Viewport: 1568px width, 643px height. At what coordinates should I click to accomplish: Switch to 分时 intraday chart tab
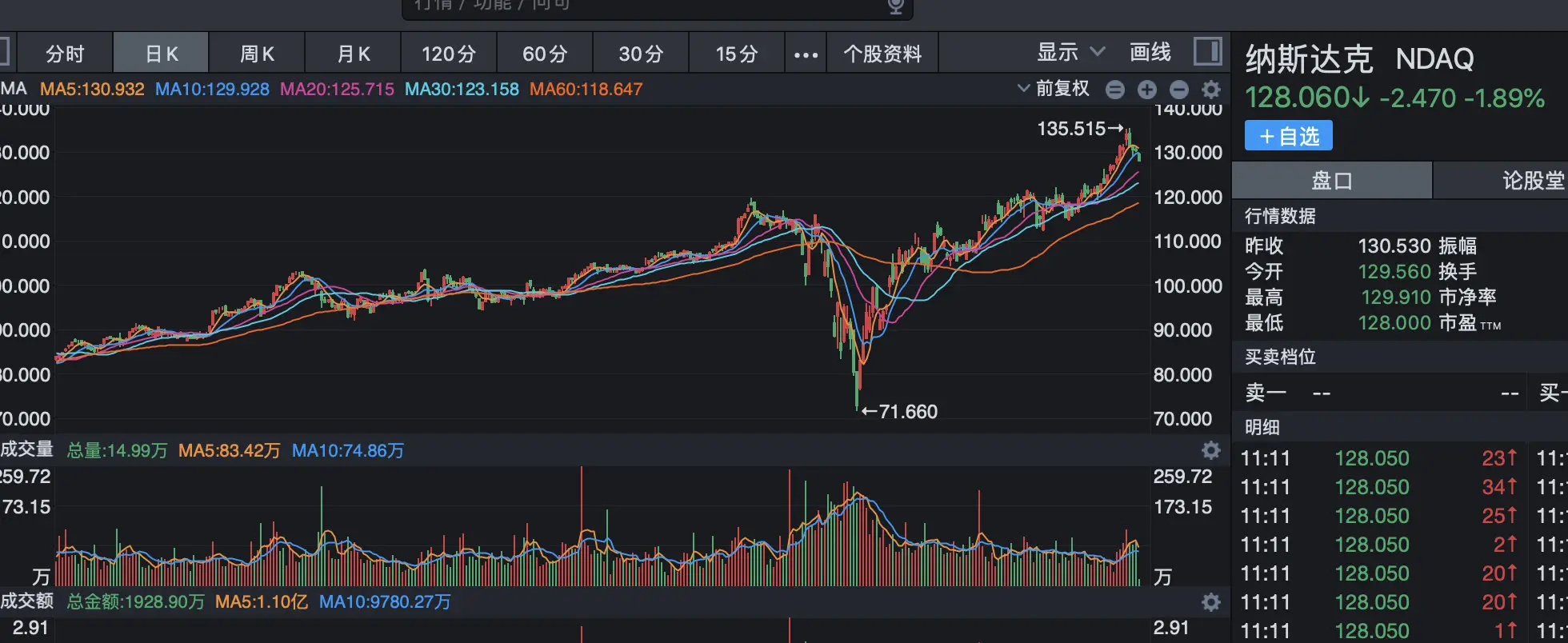click(x=65, y=54)
